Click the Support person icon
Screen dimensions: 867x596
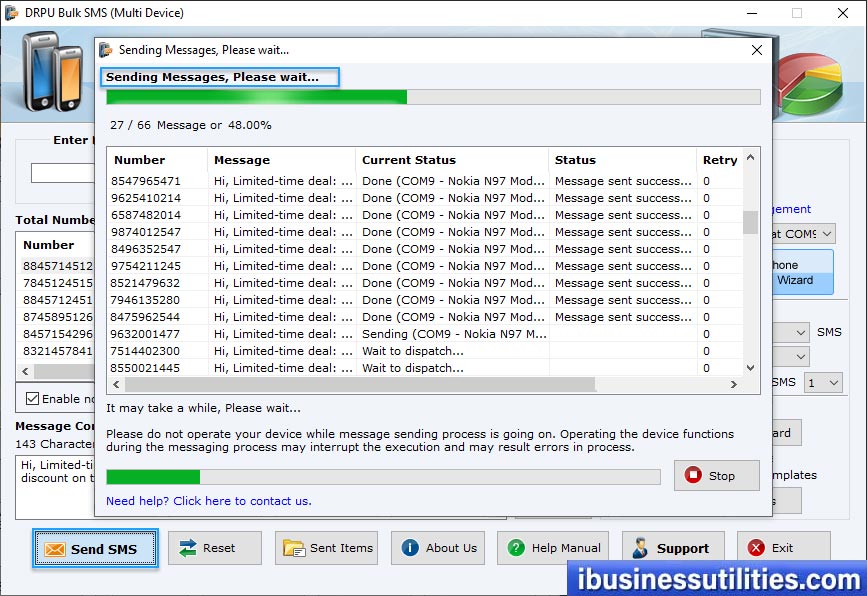[640, 548]
